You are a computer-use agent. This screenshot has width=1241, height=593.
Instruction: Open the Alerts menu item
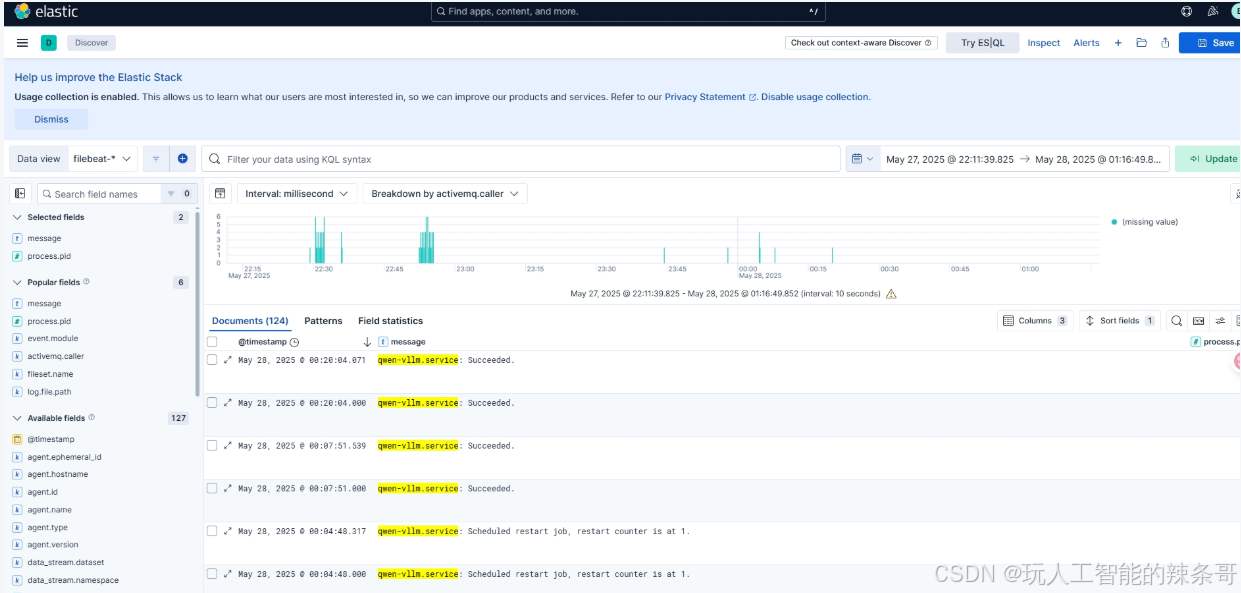coord(1086,43)
